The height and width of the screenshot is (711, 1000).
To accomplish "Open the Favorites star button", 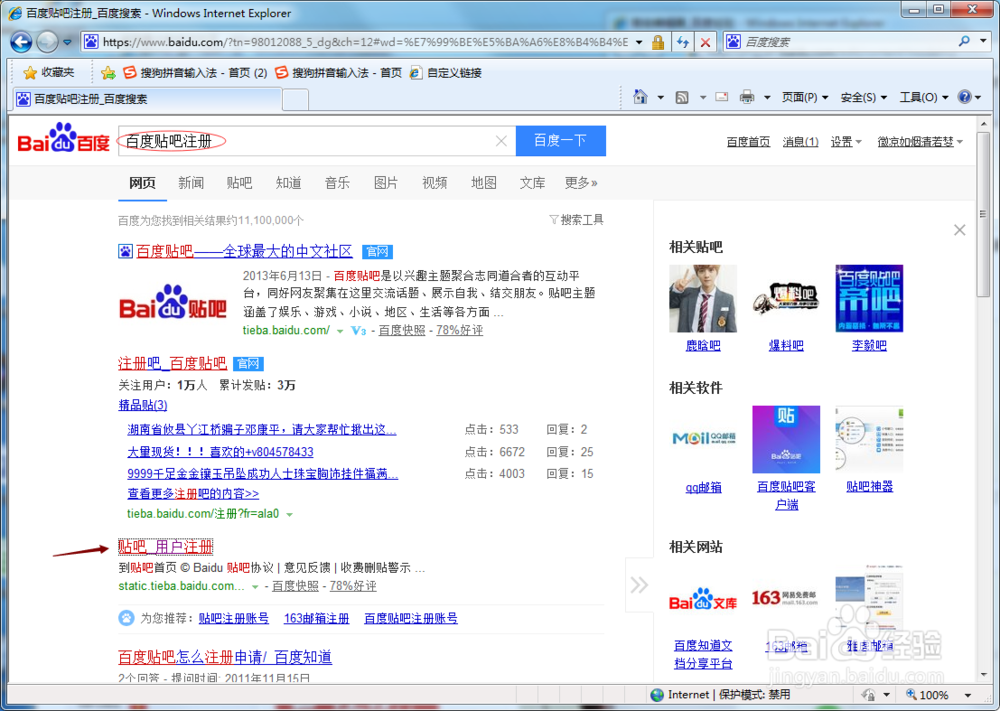I will pyautogui.click(x=29, y=73).
